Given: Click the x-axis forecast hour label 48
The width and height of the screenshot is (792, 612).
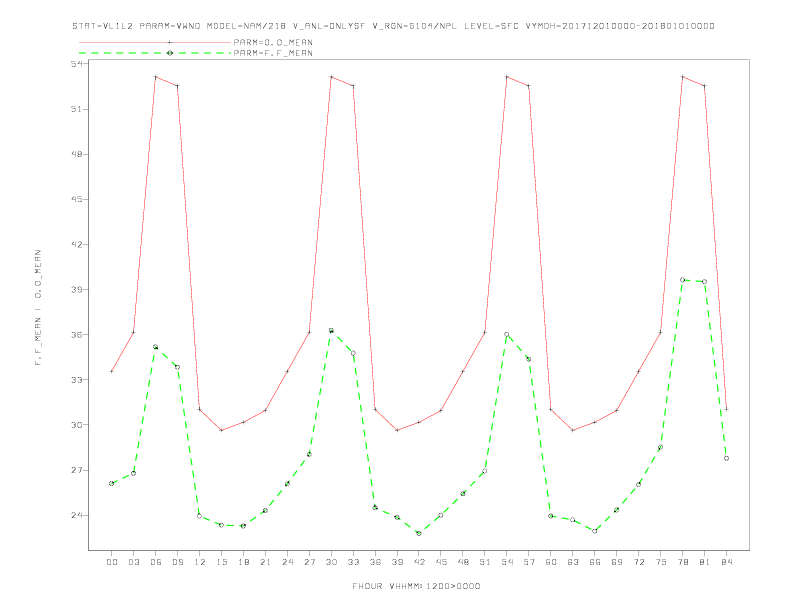Looking at the screenshot, I should click(x=463, y=562).
